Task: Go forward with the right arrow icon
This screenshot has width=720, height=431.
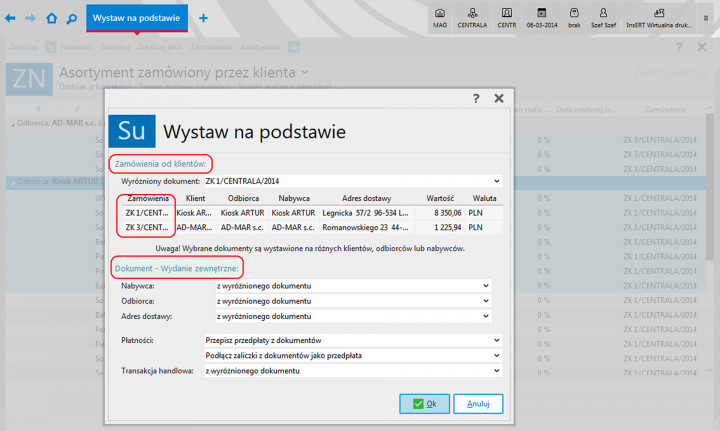Action: [x=30, y=18]
